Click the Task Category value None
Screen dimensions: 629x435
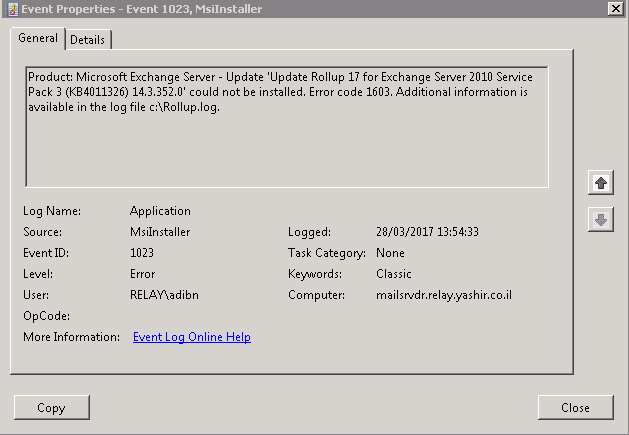coord(390,253)
